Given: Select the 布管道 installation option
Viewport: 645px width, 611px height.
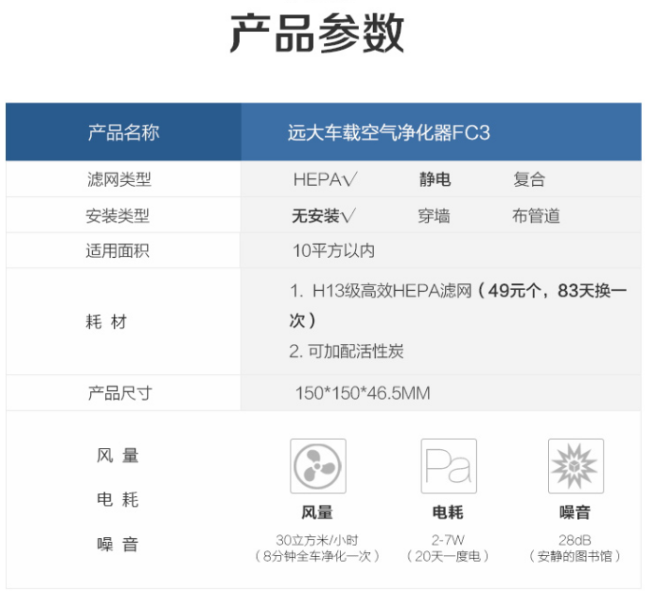Looking at the screenshot, I should [536, 216].
